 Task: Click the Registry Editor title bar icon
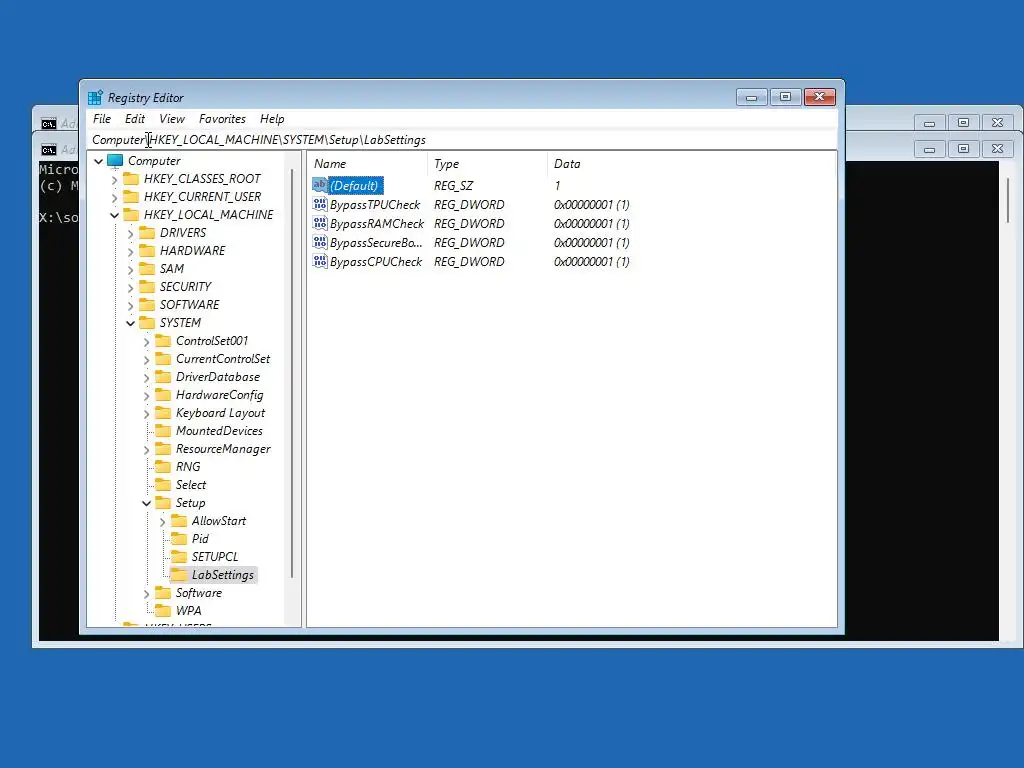pos(95,97)
